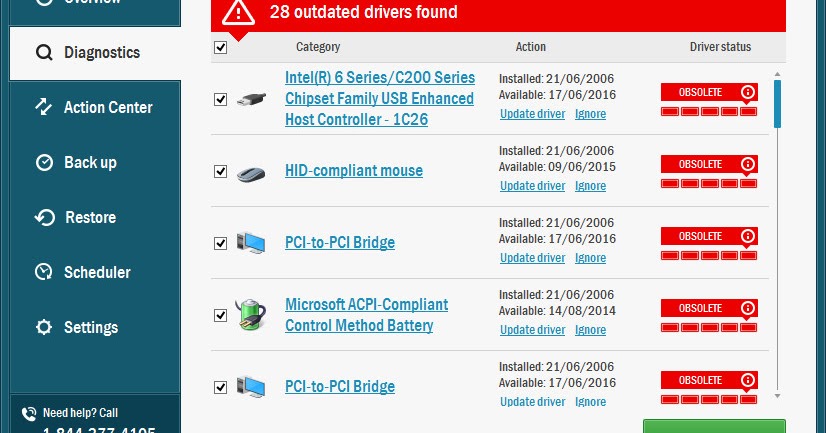Viewport: 826px width, 433px height.
Task: Update driver for HID-compliant mouse
Action: [532, 186]
